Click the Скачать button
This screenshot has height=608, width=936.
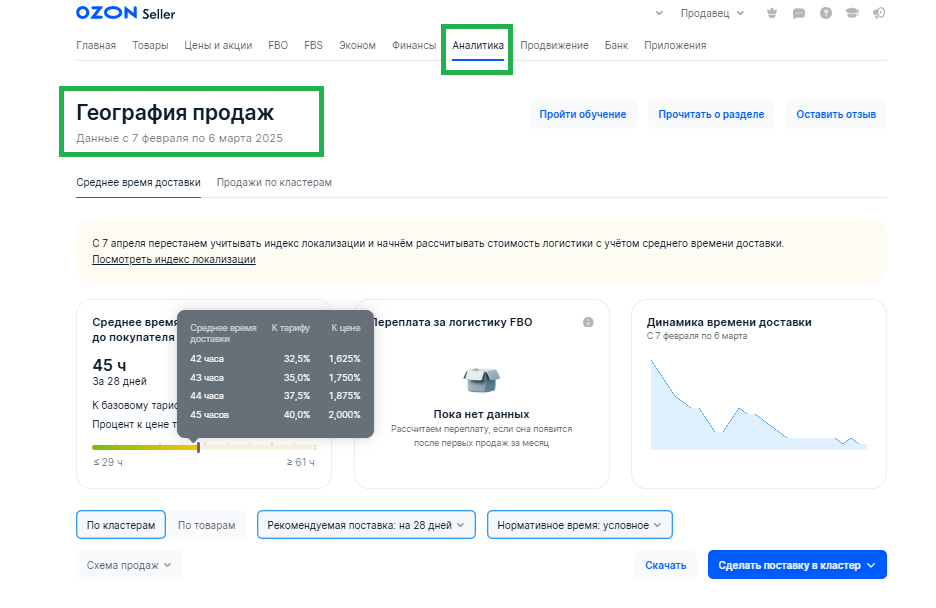tap(665, 564)
